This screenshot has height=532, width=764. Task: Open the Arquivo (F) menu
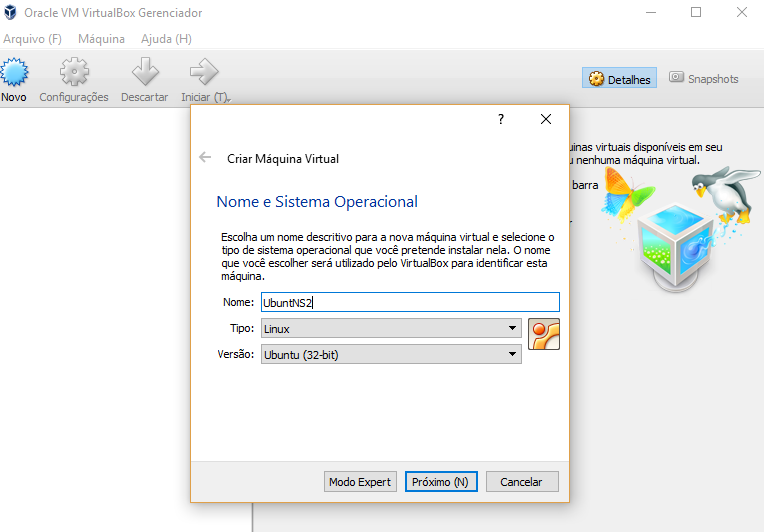[33, 39]
